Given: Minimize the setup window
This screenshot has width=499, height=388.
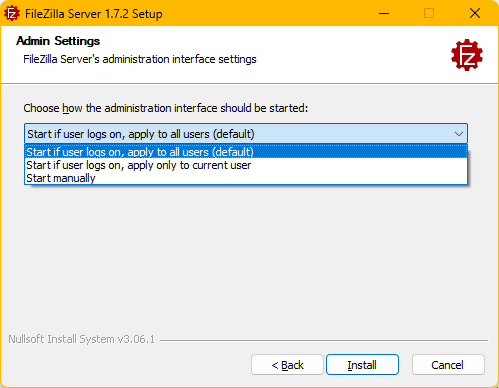Looking at the screenshot, I should (384, 14).
